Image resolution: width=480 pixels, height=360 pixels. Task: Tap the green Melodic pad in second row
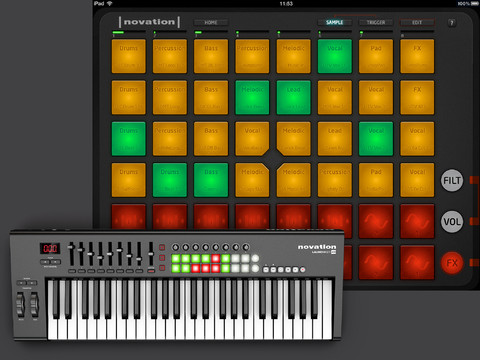(x=252, y=97)
